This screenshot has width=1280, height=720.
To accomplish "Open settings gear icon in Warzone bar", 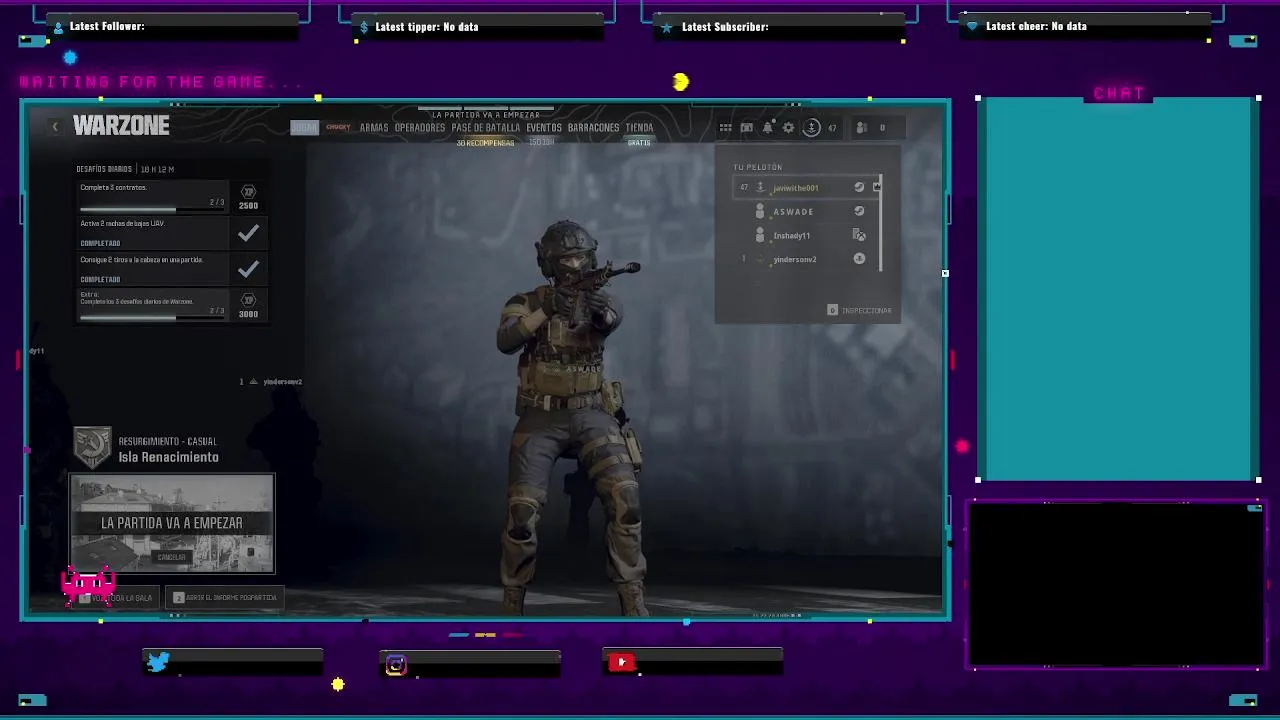I will (788, 127).
